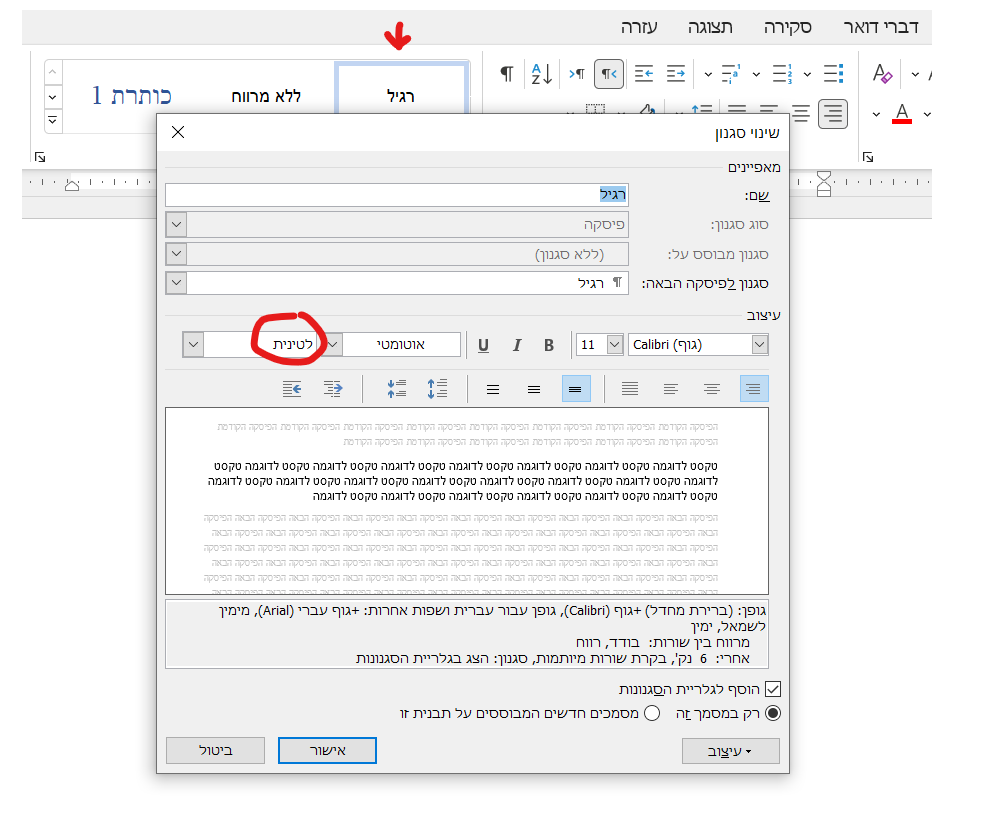Set 1.5 line spacing in dialog

point(534,389)
